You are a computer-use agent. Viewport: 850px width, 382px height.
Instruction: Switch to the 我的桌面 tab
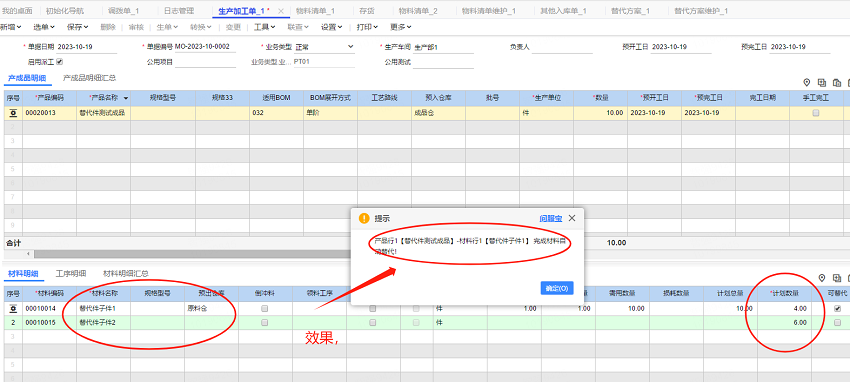17,11
